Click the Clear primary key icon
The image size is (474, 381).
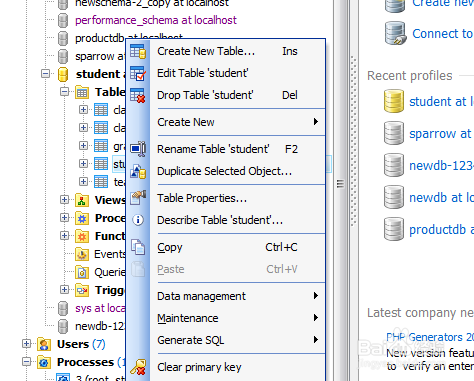pos(138,367)
